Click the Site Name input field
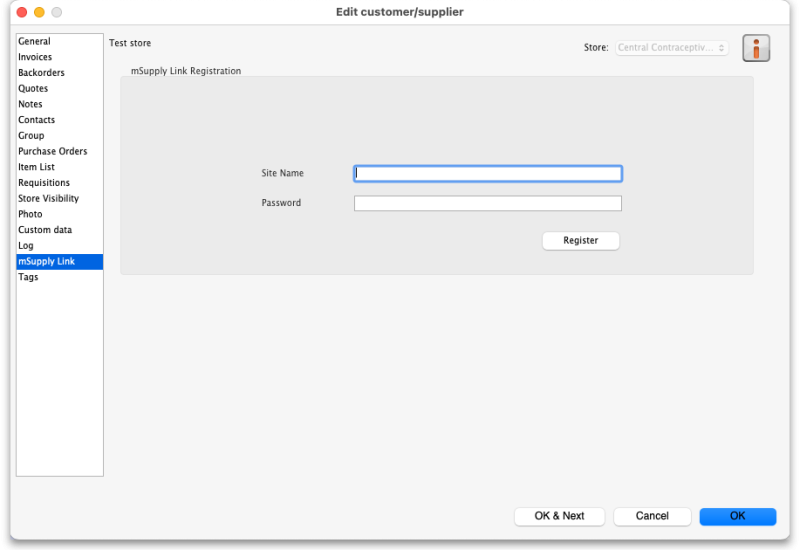800x550 pixels. 488,173
